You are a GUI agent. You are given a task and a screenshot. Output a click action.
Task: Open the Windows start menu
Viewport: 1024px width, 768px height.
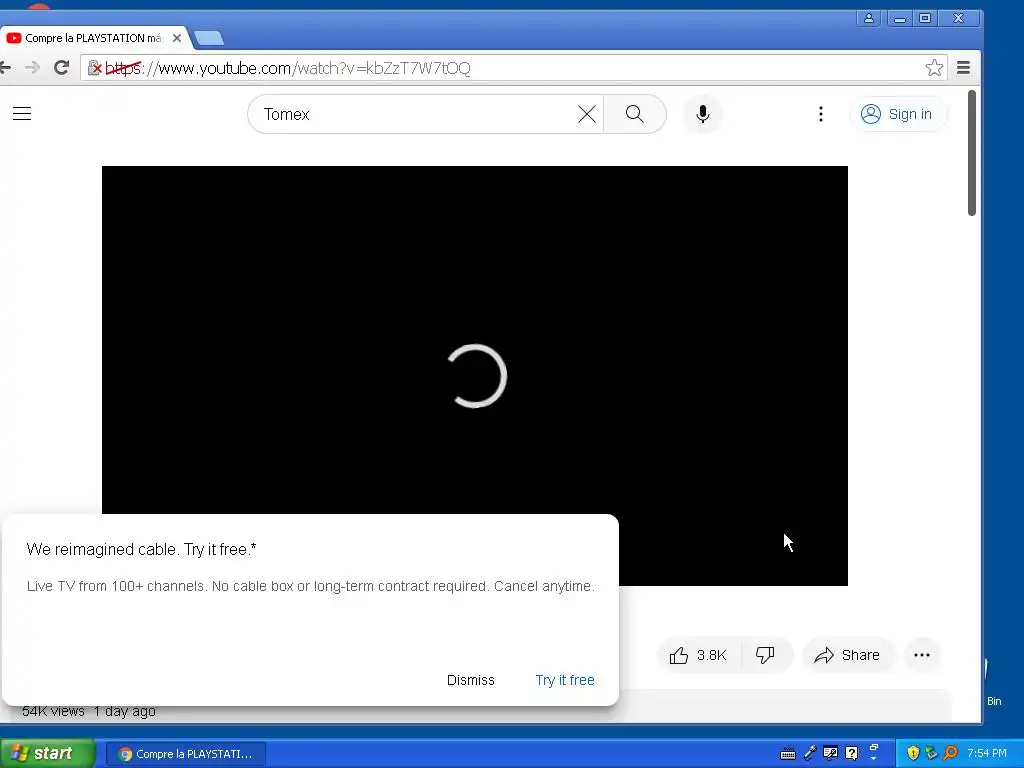[x=47, y=754]
